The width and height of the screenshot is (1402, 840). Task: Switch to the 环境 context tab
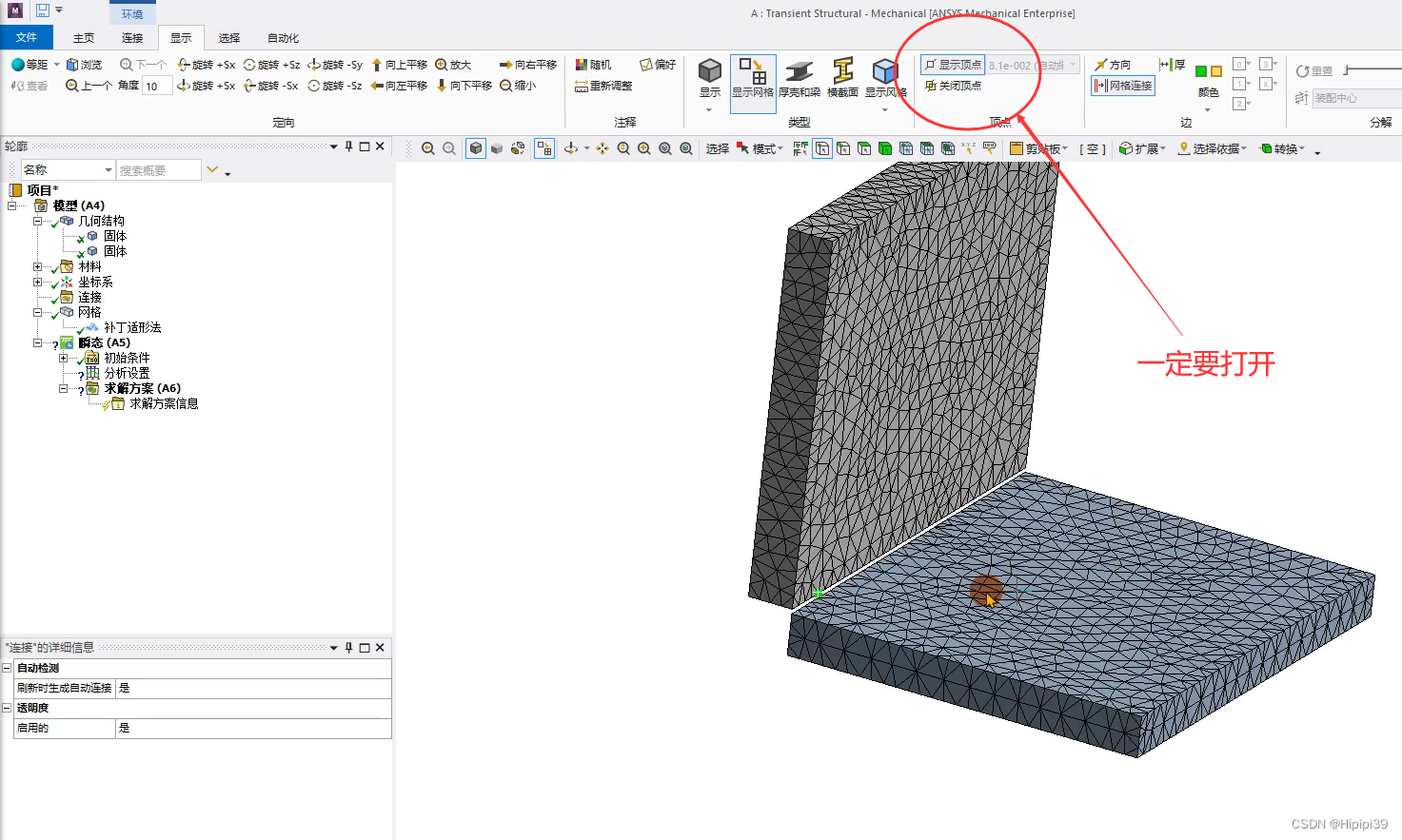pyautogui.click(x=132, y=14)
